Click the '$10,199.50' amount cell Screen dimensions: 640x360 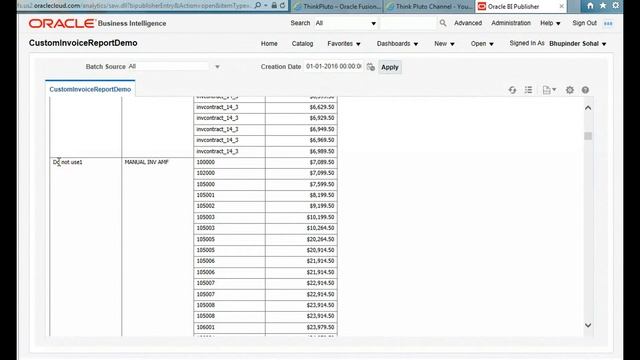(x=301, y=217)
